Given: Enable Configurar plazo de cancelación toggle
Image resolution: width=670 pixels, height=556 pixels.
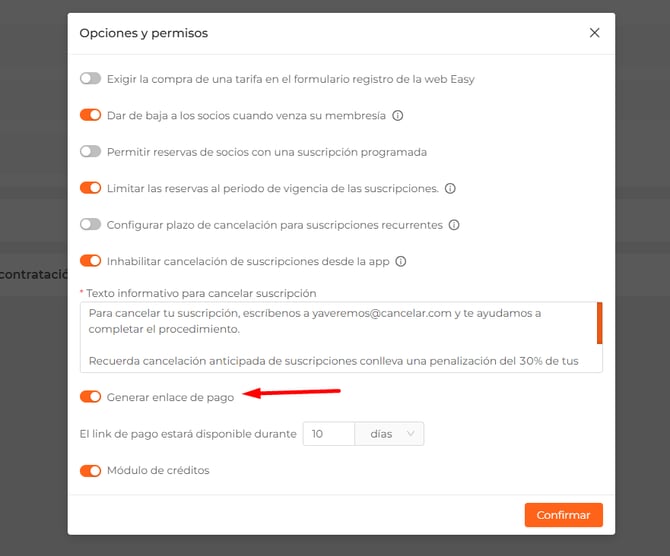Looking at the screenshot, I should pos(91,225).
